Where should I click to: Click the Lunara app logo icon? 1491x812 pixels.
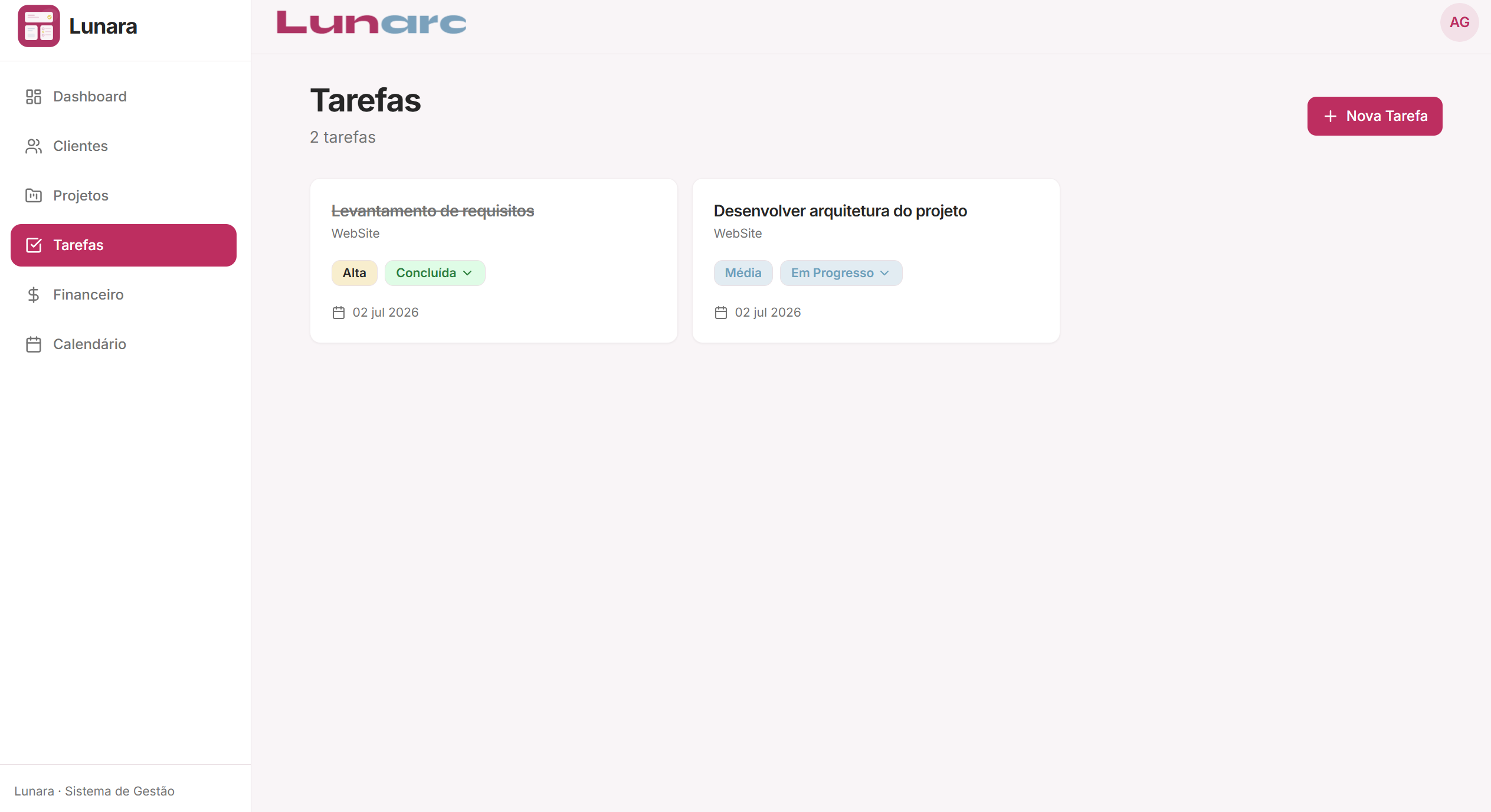[x=38, y=26]
